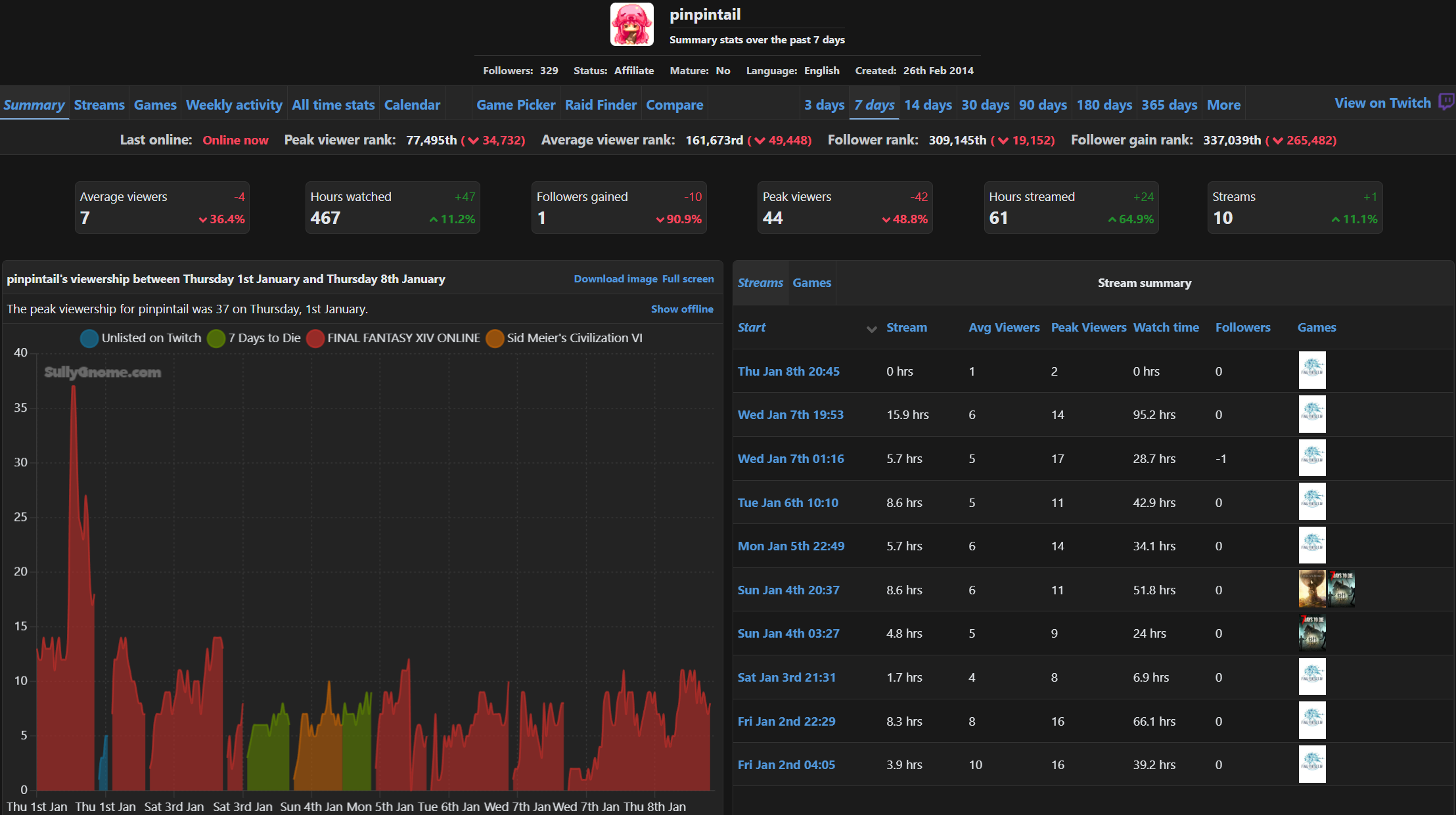Click Final Fantasy XIV icon for Thu Jan 8th stream

1312,370
